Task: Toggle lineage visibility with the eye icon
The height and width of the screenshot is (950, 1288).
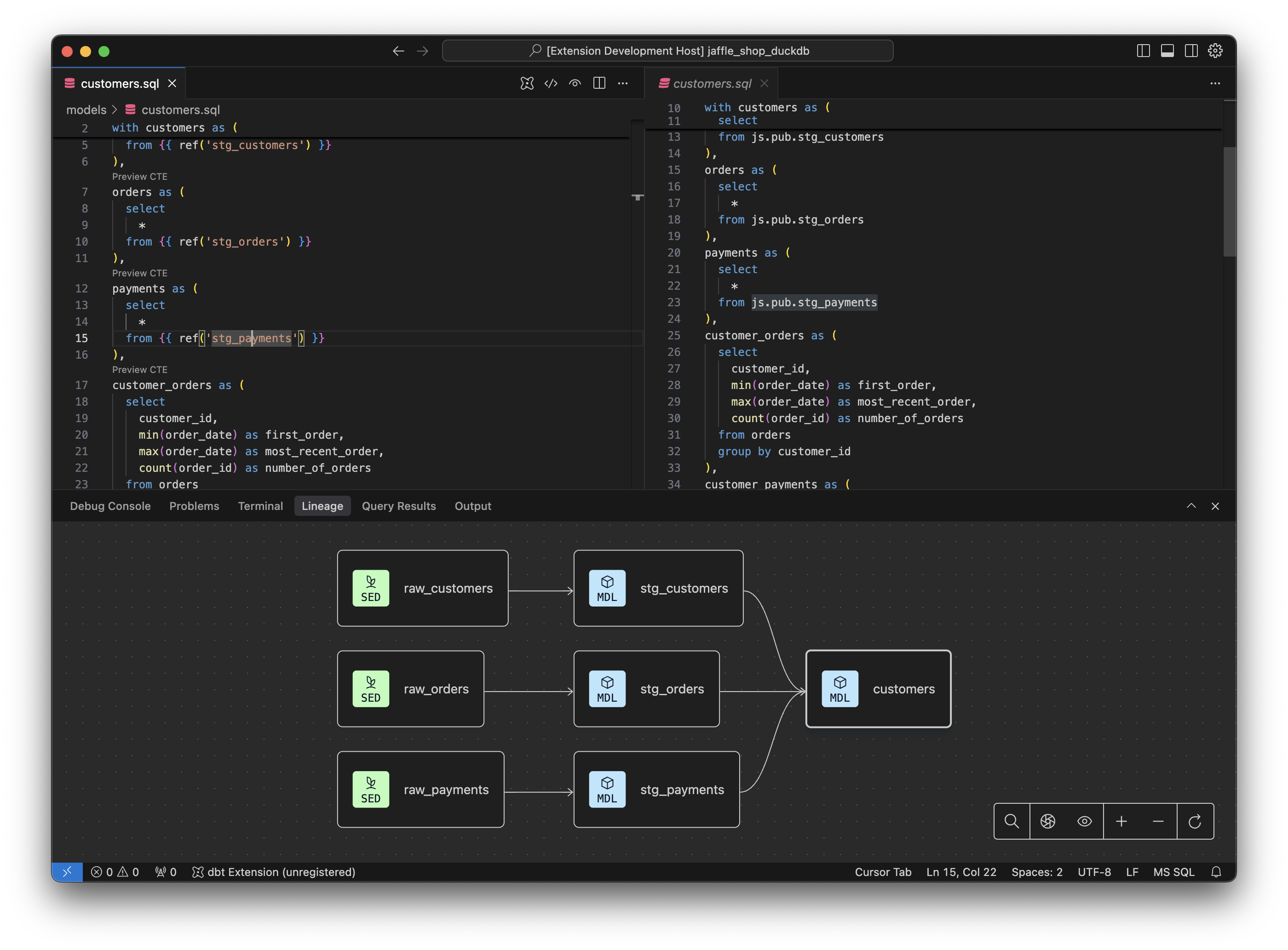Action: click(x=1085, y=821)
